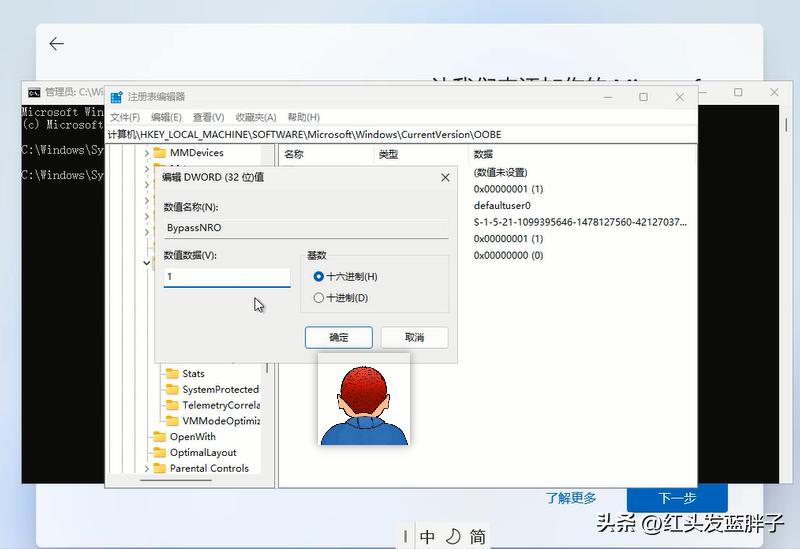Click the 0x00000000 (0) data value
Image resolution: width=800 pixels, height=549 pixels.
coord(508,255)
